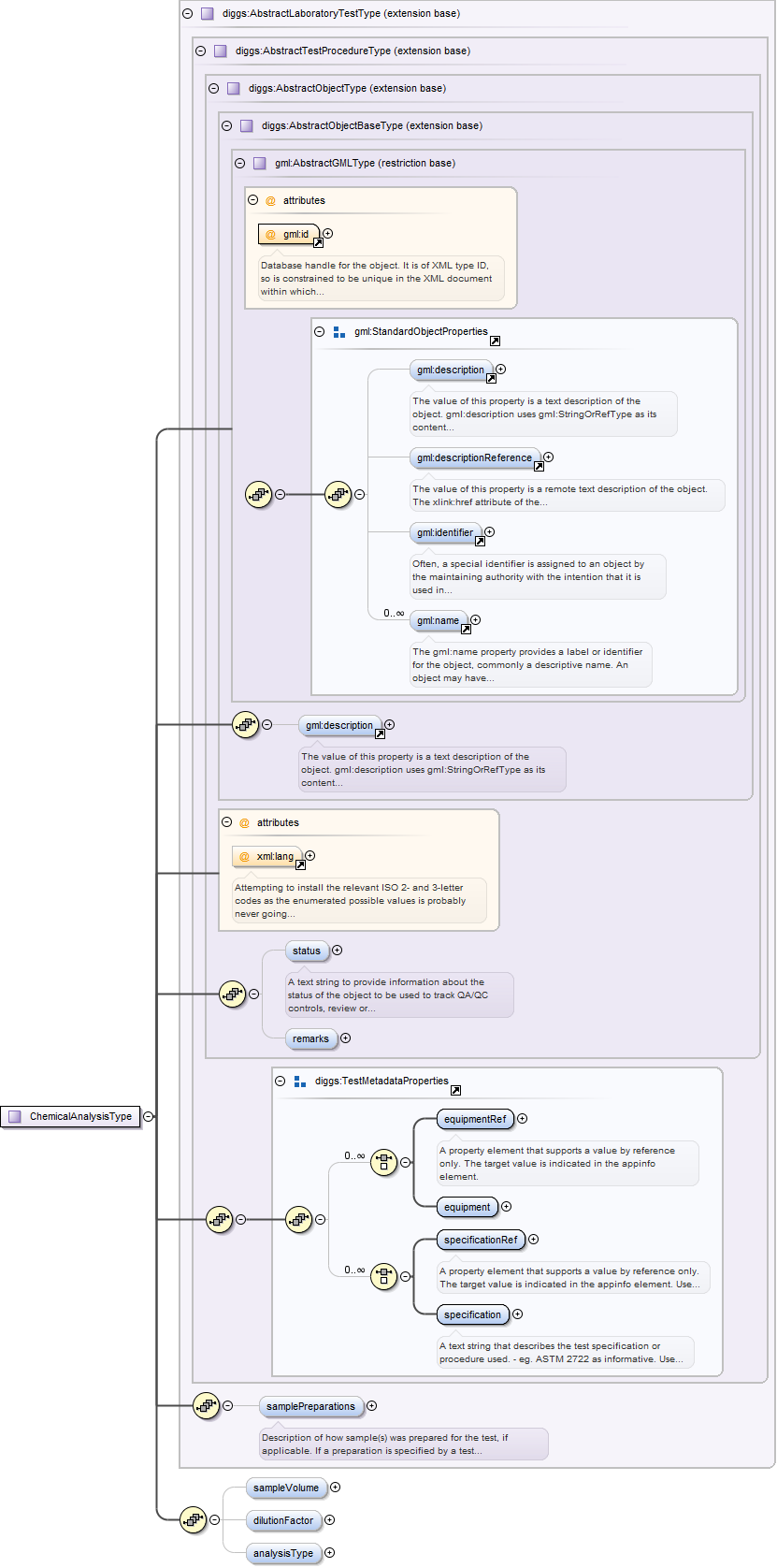
Task: Expand the dilutionFactor element
Action: pos(329,1520)
